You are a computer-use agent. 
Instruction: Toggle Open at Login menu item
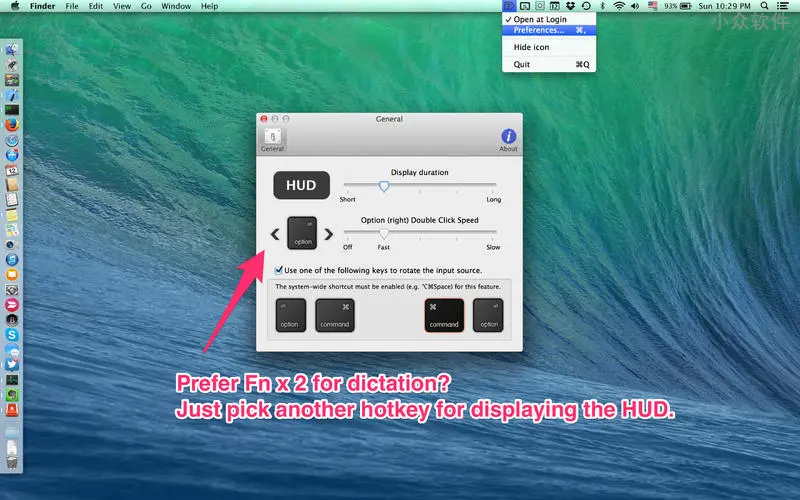(x=549, y=19)
